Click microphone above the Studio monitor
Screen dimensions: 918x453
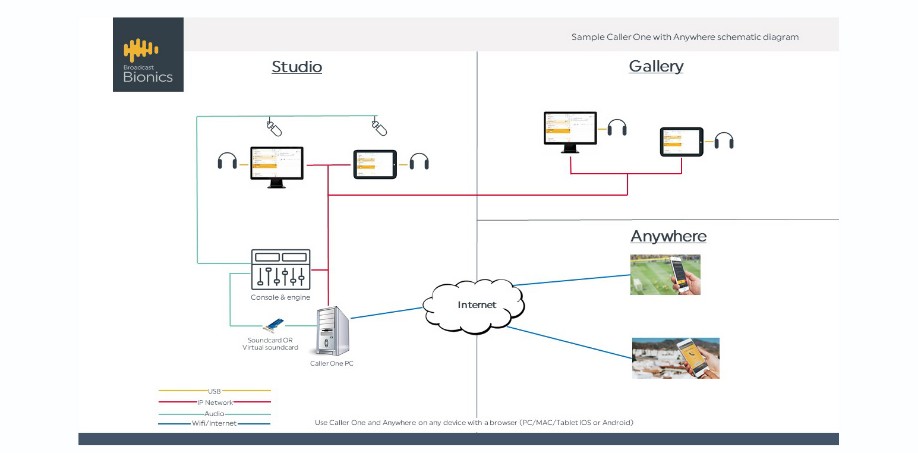click(274, 127)
